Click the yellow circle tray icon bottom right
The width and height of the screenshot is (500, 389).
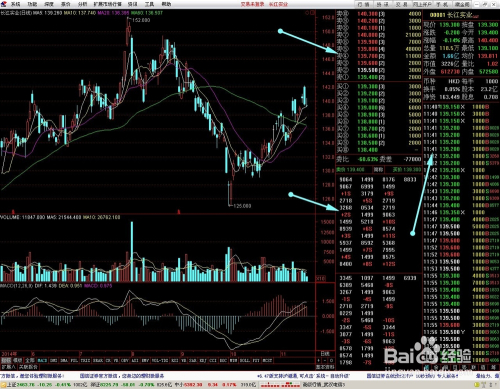click(x=476, y=385)
